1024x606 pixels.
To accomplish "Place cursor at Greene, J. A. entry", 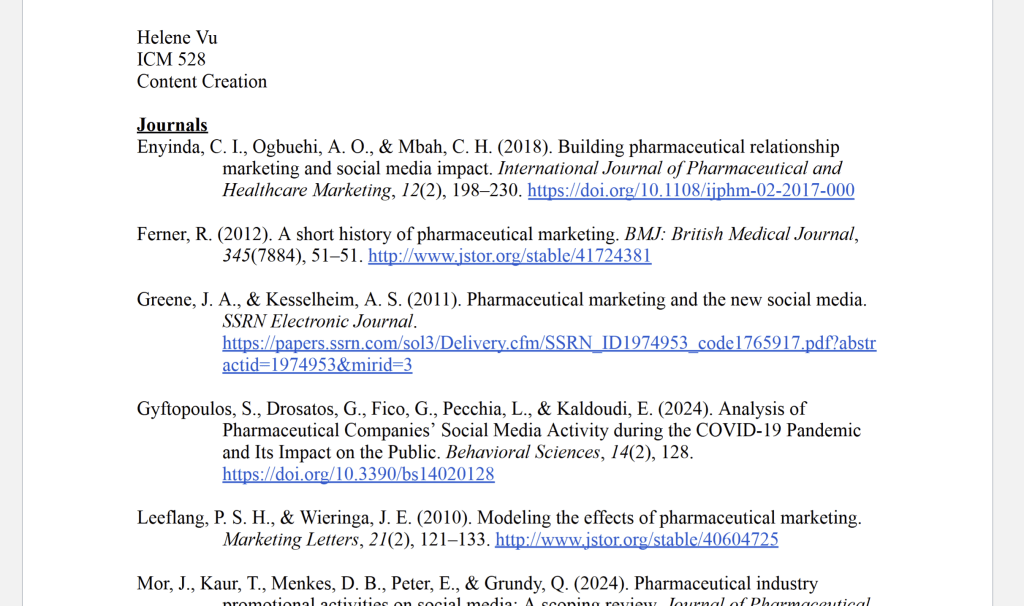I will tap(180, 300).
